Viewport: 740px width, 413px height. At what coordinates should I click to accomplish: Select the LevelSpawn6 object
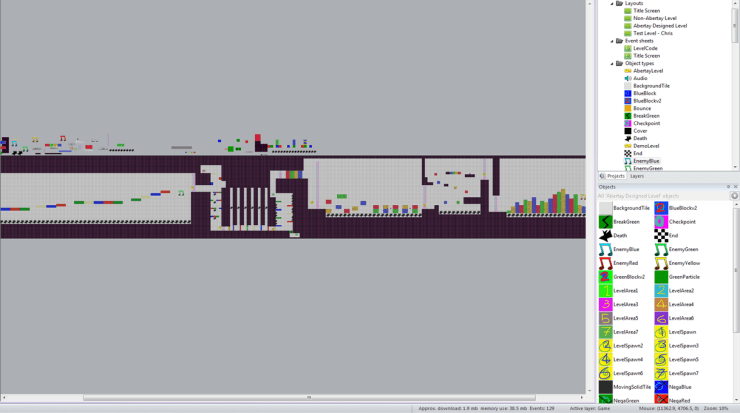click(621, 373)
